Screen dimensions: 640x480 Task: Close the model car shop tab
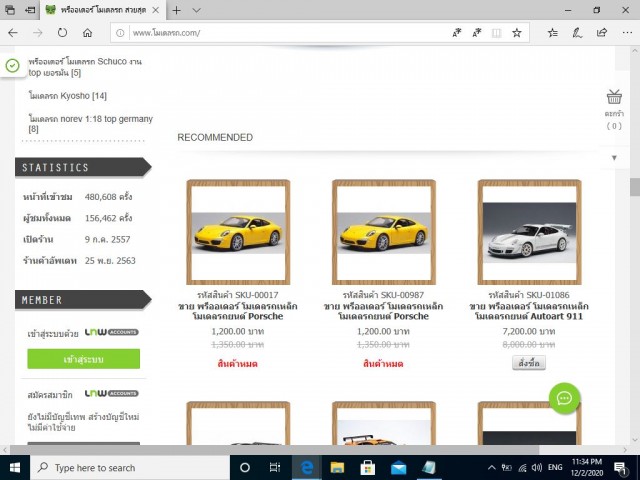[156, 10]
